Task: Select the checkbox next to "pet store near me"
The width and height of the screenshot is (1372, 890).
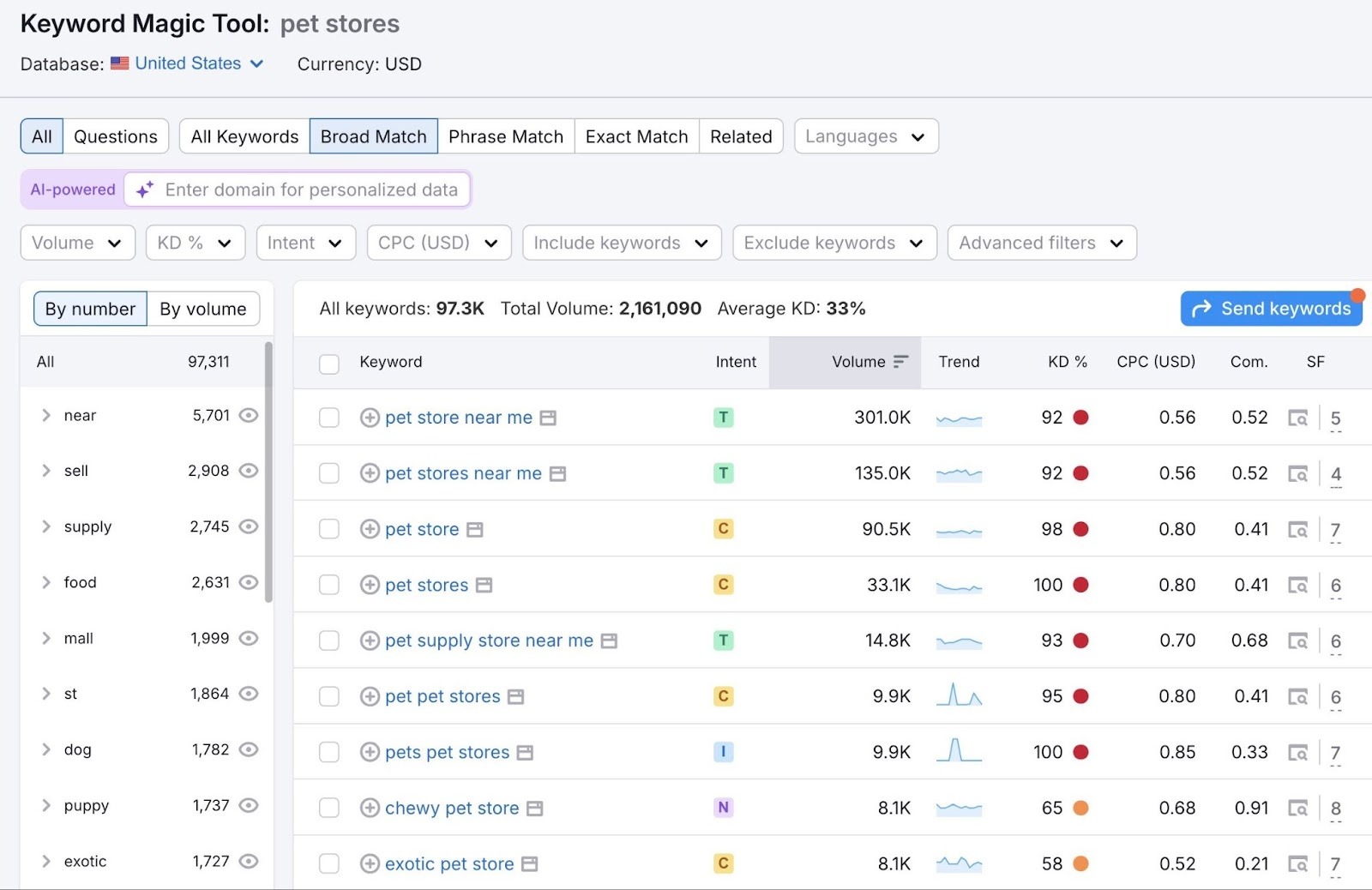Action: (328, 418)
